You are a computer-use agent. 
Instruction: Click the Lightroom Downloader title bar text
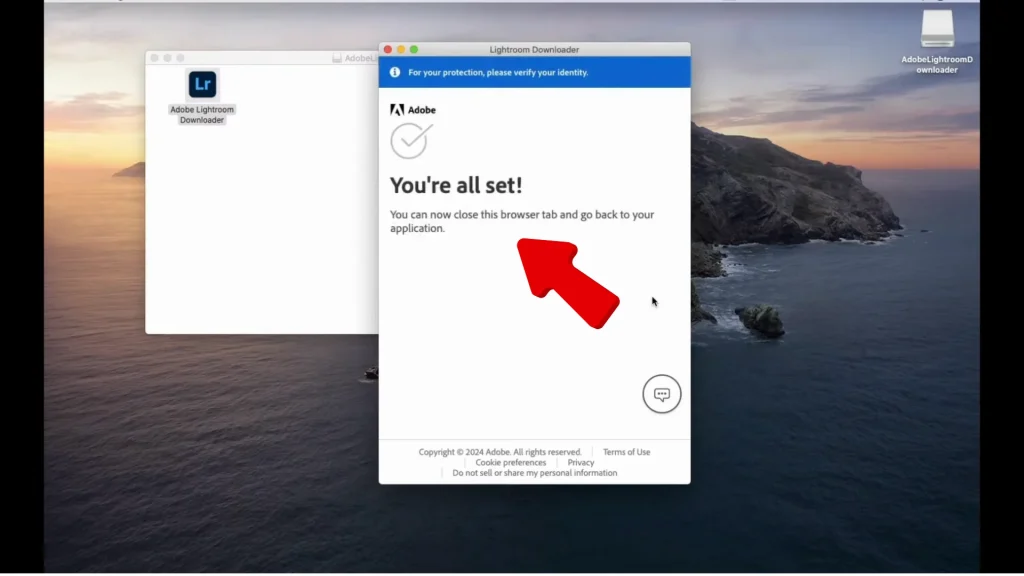click(534, 50)
